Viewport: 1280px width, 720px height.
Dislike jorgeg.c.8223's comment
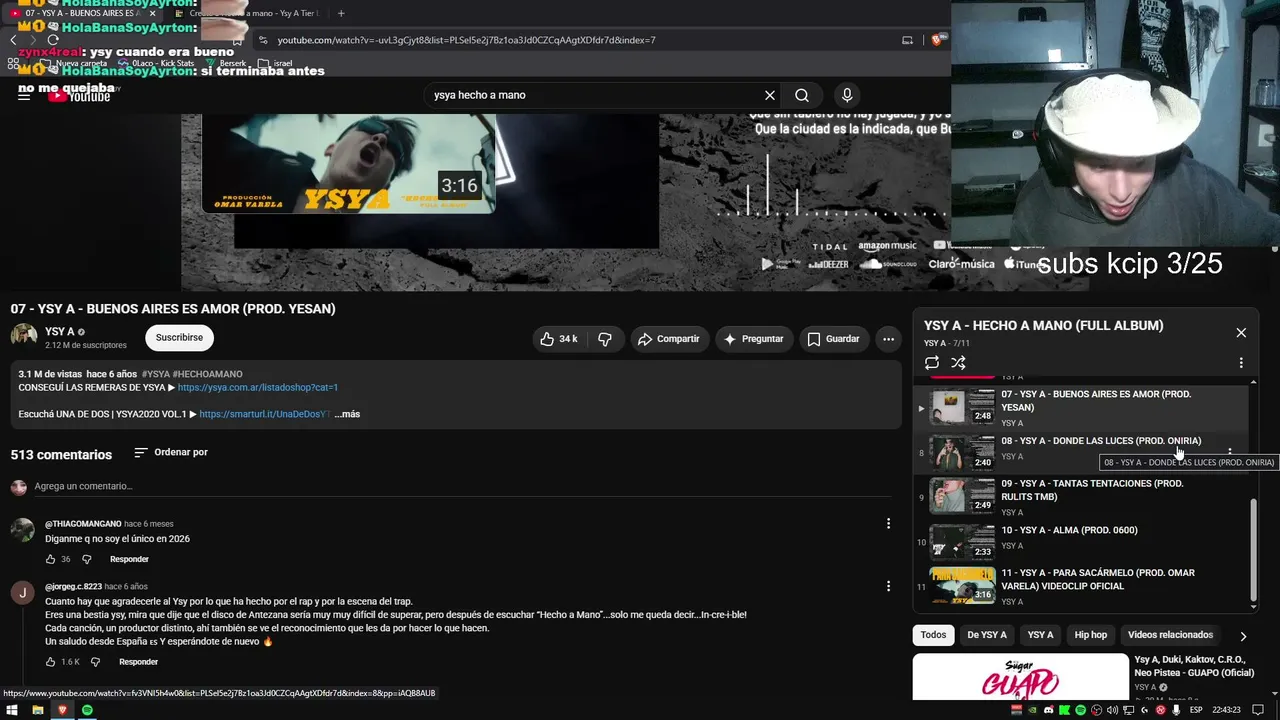[95, 662]
